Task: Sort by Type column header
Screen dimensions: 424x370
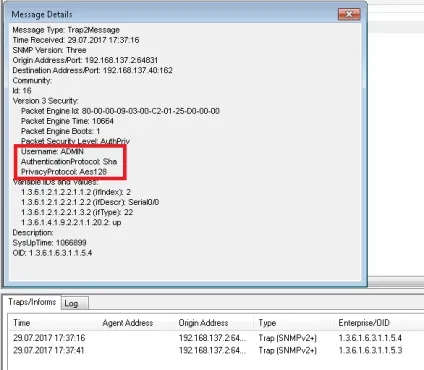Action: point(267,323)
